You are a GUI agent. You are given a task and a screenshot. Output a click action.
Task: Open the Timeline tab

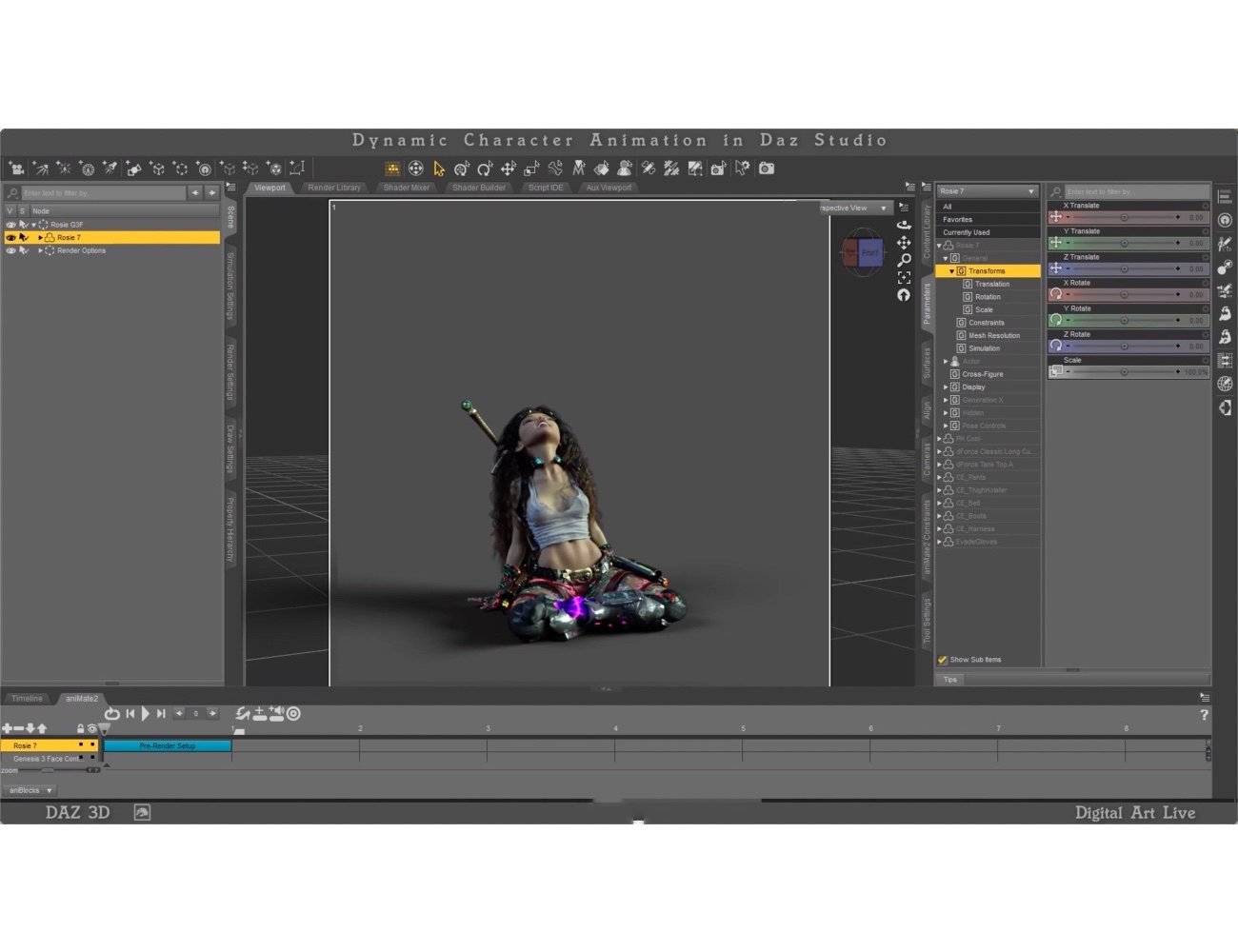click(x=27, y=698)
